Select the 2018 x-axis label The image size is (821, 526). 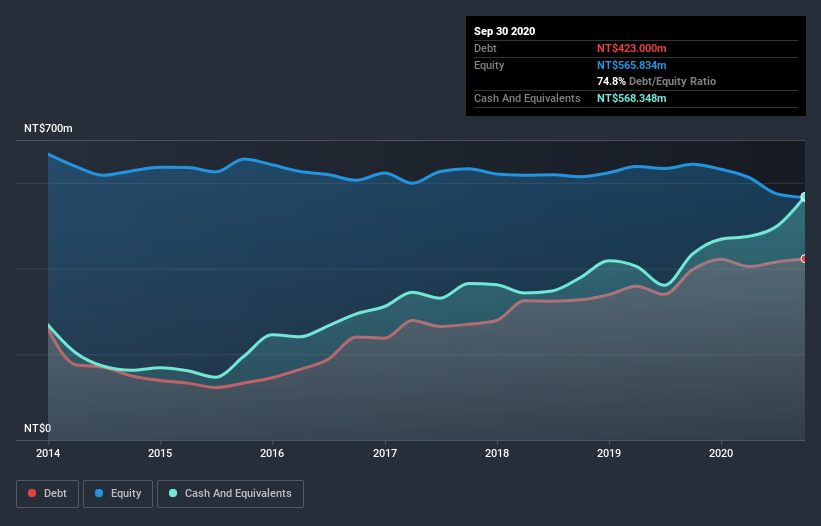pos(497,453)
